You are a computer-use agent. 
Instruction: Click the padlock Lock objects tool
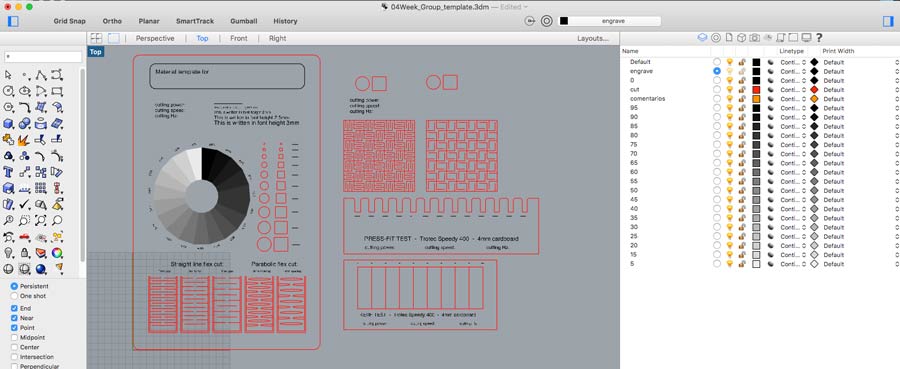24,253
